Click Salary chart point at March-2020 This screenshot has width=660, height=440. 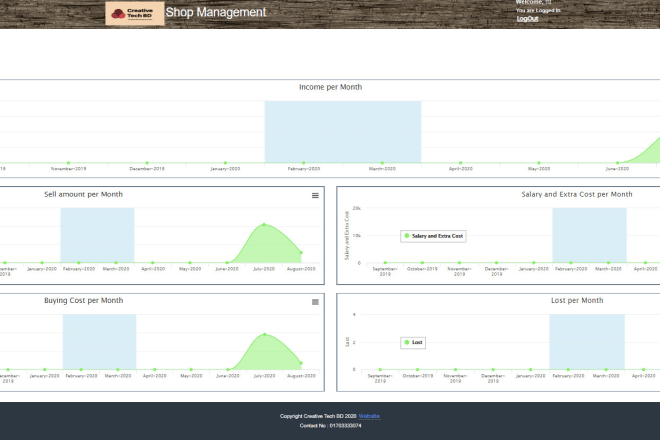tap(608, 263)
